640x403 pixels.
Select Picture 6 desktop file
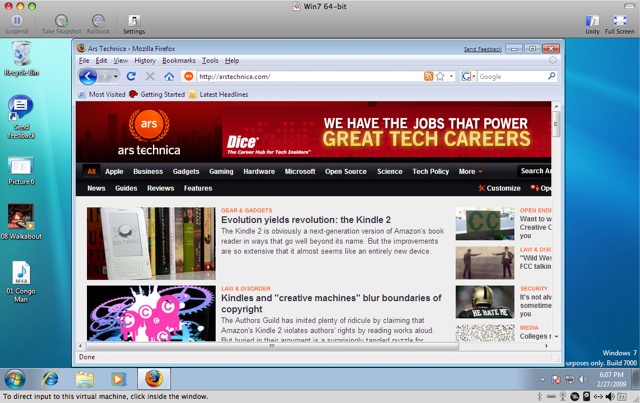21,171
